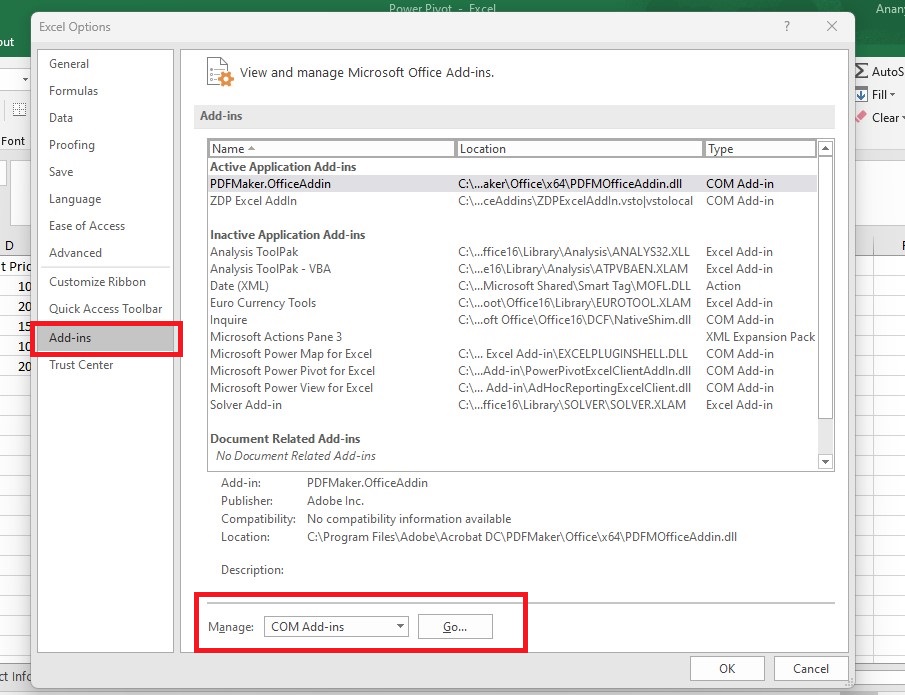This screenshot has height=695, width=905.
Task: Select ZDP Excel AddIn row
Action: point(513,201)
